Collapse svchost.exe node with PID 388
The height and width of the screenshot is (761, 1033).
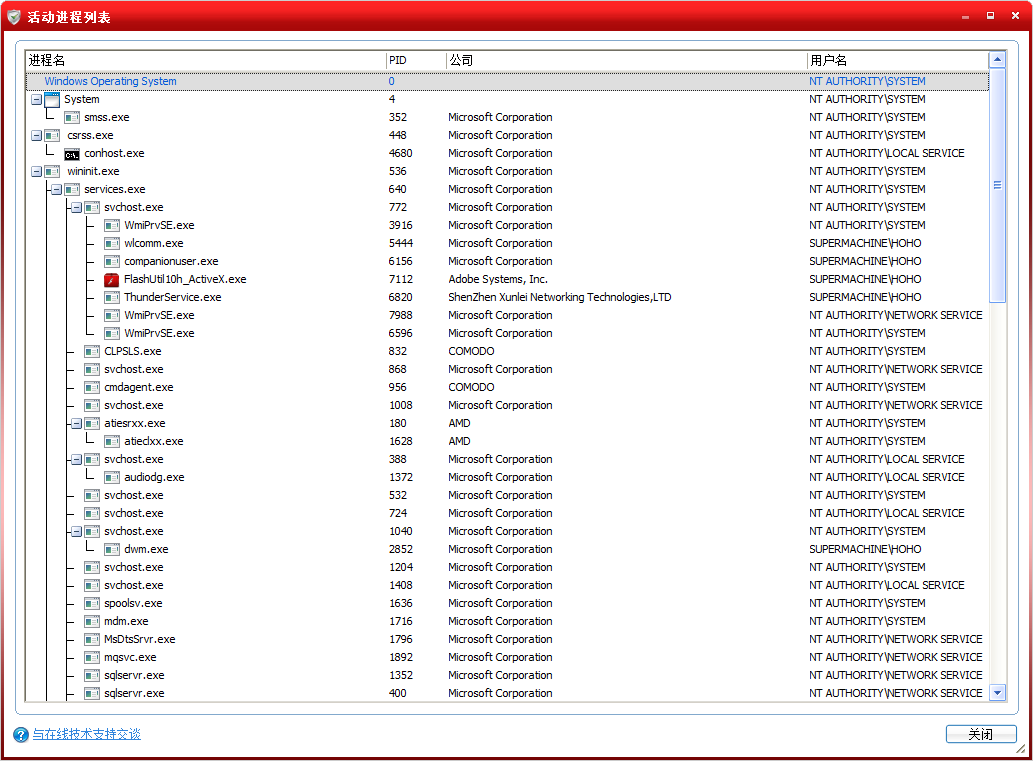click(76, 459)
